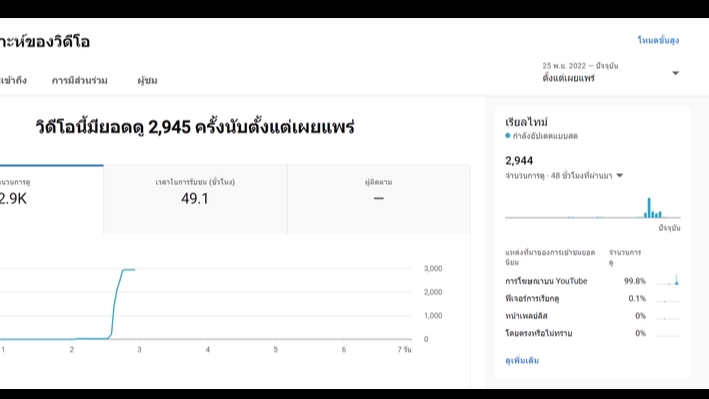Click the เรียลไทม์ card heading

(x=526, y=122)
